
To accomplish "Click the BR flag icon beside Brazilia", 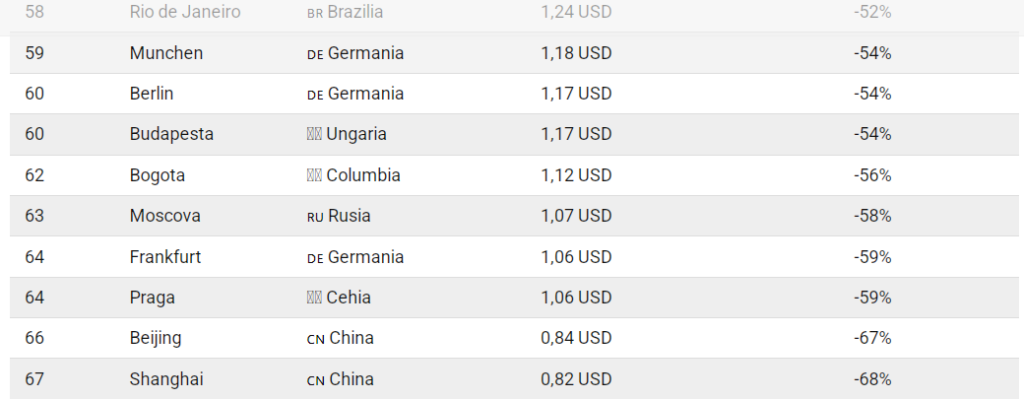I will pos(314,13).
